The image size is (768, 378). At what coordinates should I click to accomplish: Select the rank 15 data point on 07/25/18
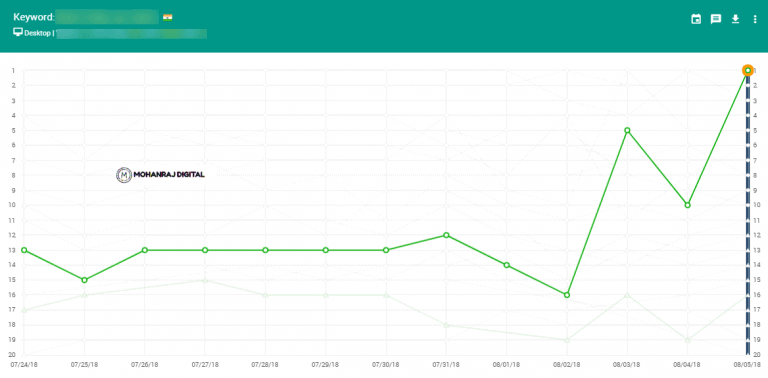[84, 280]
